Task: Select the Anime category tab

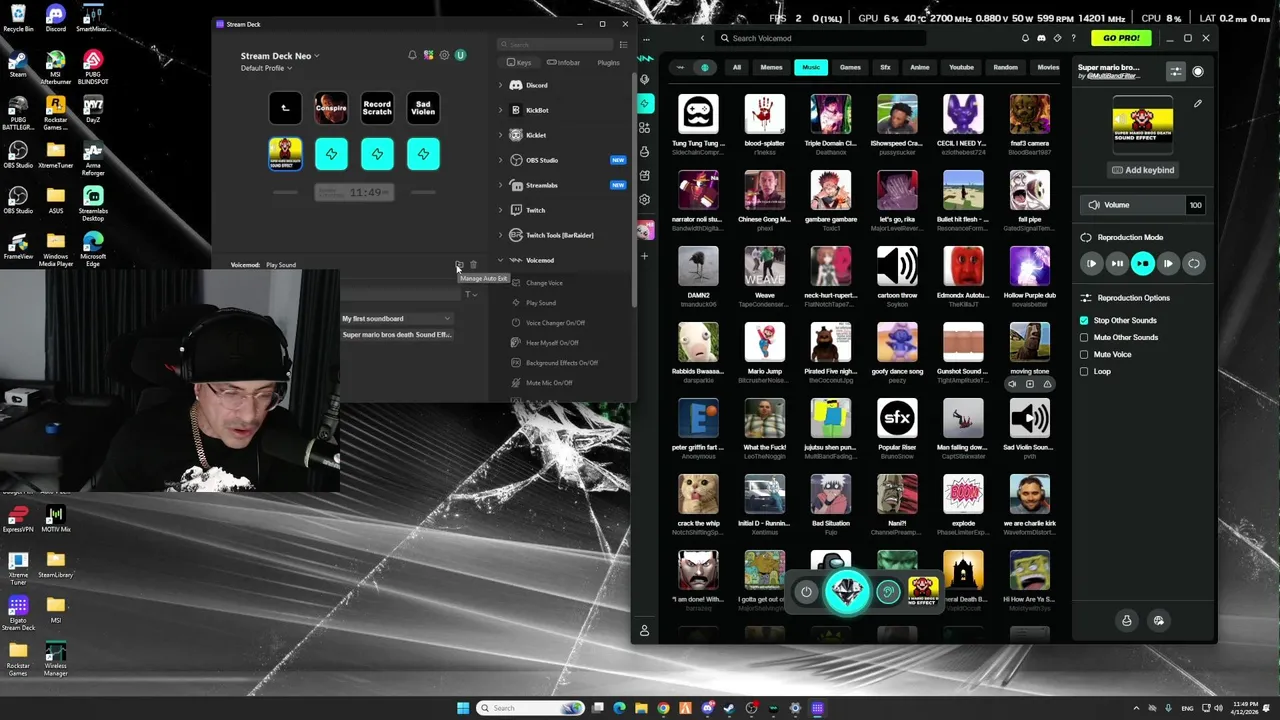Action: tap(920, 68)
